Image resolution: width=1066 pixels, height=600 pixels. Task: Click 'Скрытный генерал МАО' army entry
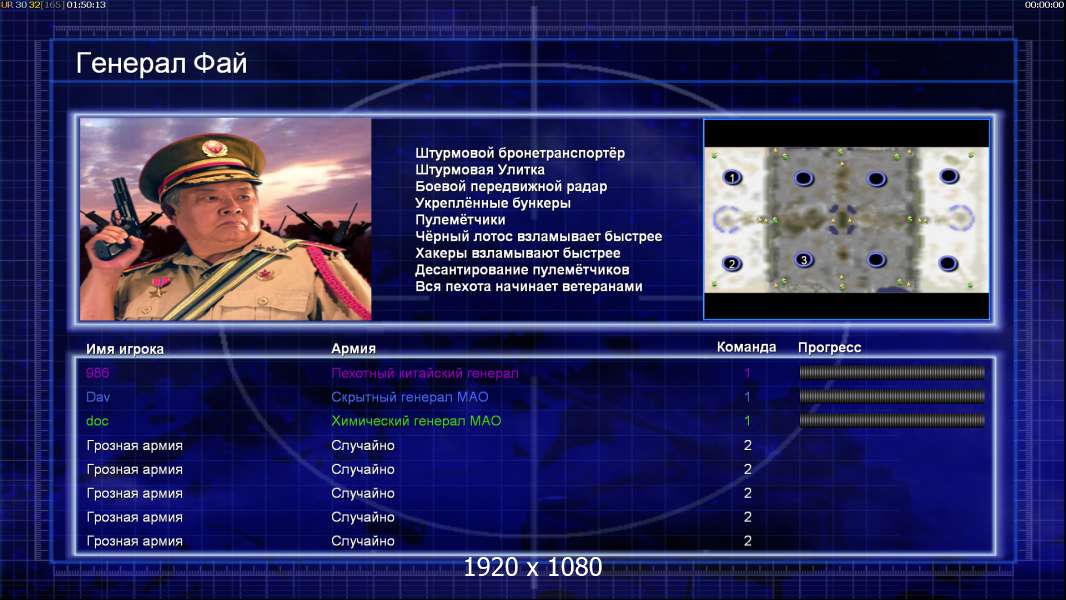[410, 397]
